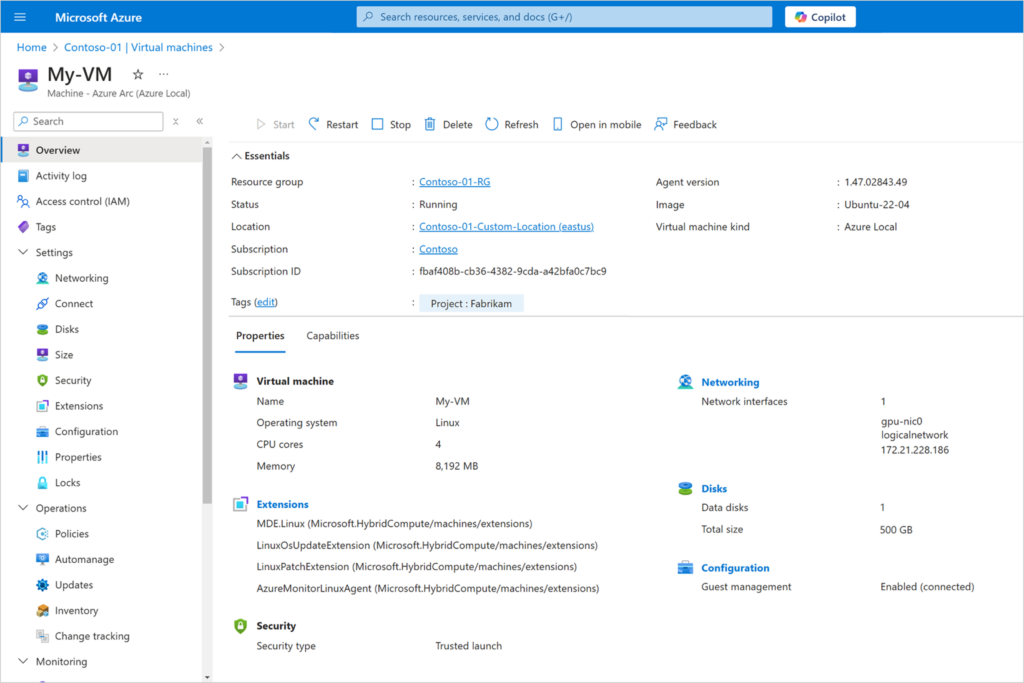Click the Networking sidebar icon

(42, 278)
